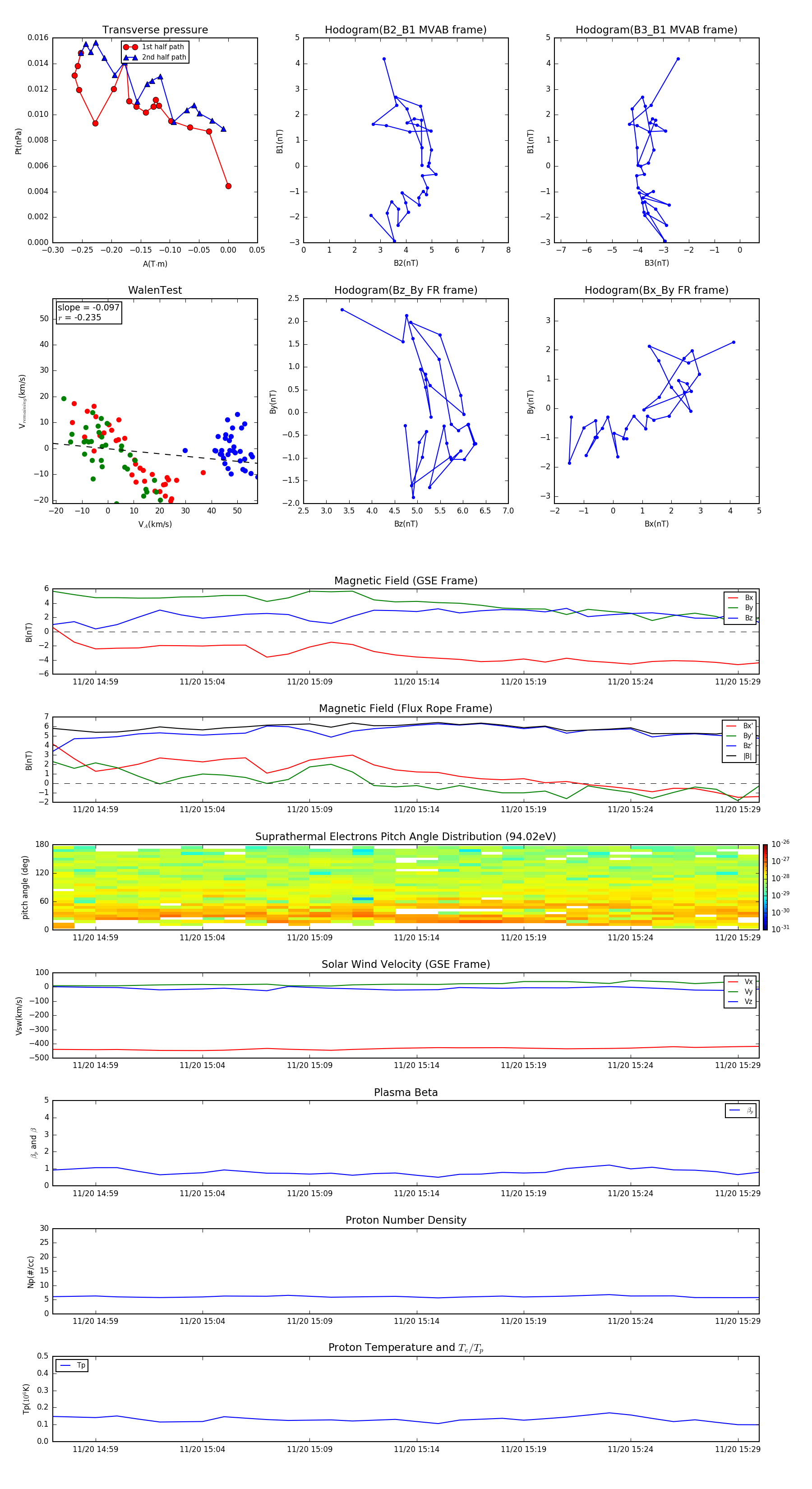Click the 'B2(nT)' axis label
This screenshot has width=812, height=1489.
pos(406,263)
